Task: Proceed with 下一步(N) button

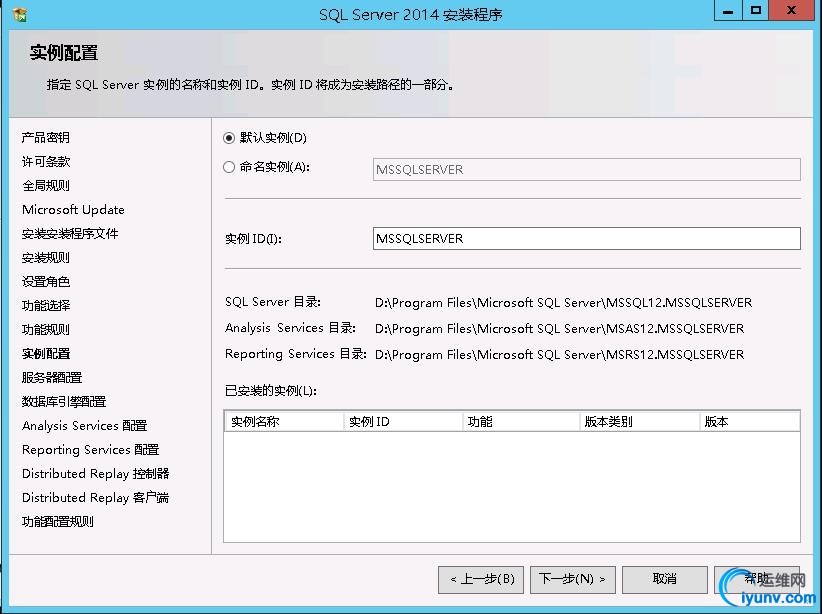Action: coord(572,579)
